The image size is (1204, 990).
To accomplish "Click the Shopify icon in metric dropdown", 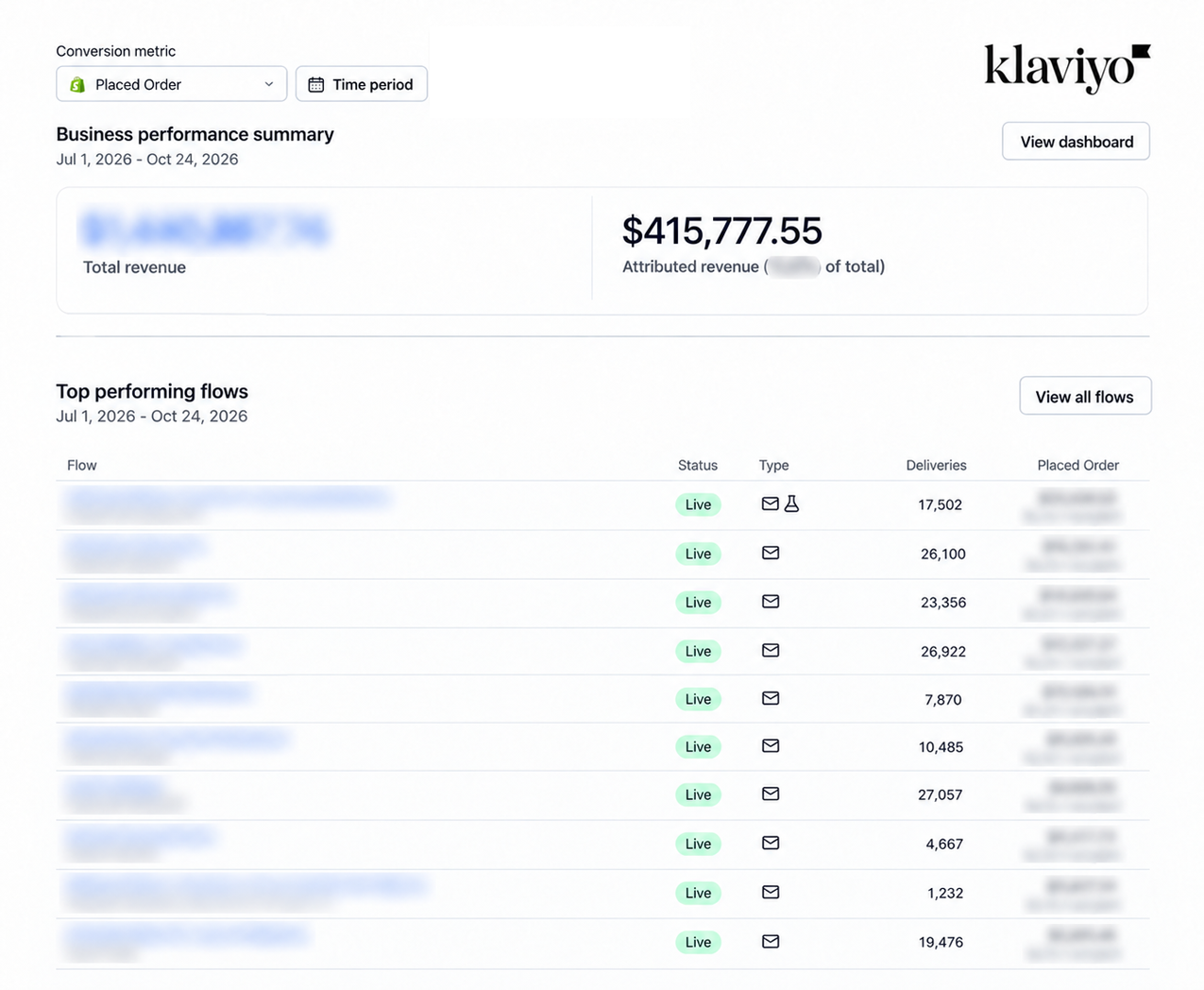I will pyautogui.click(x=77, y=85).
